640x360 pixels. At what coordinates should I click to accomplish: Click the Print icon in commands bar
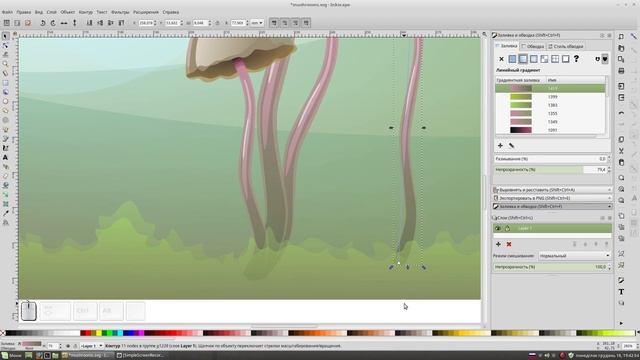click(621, 71)
